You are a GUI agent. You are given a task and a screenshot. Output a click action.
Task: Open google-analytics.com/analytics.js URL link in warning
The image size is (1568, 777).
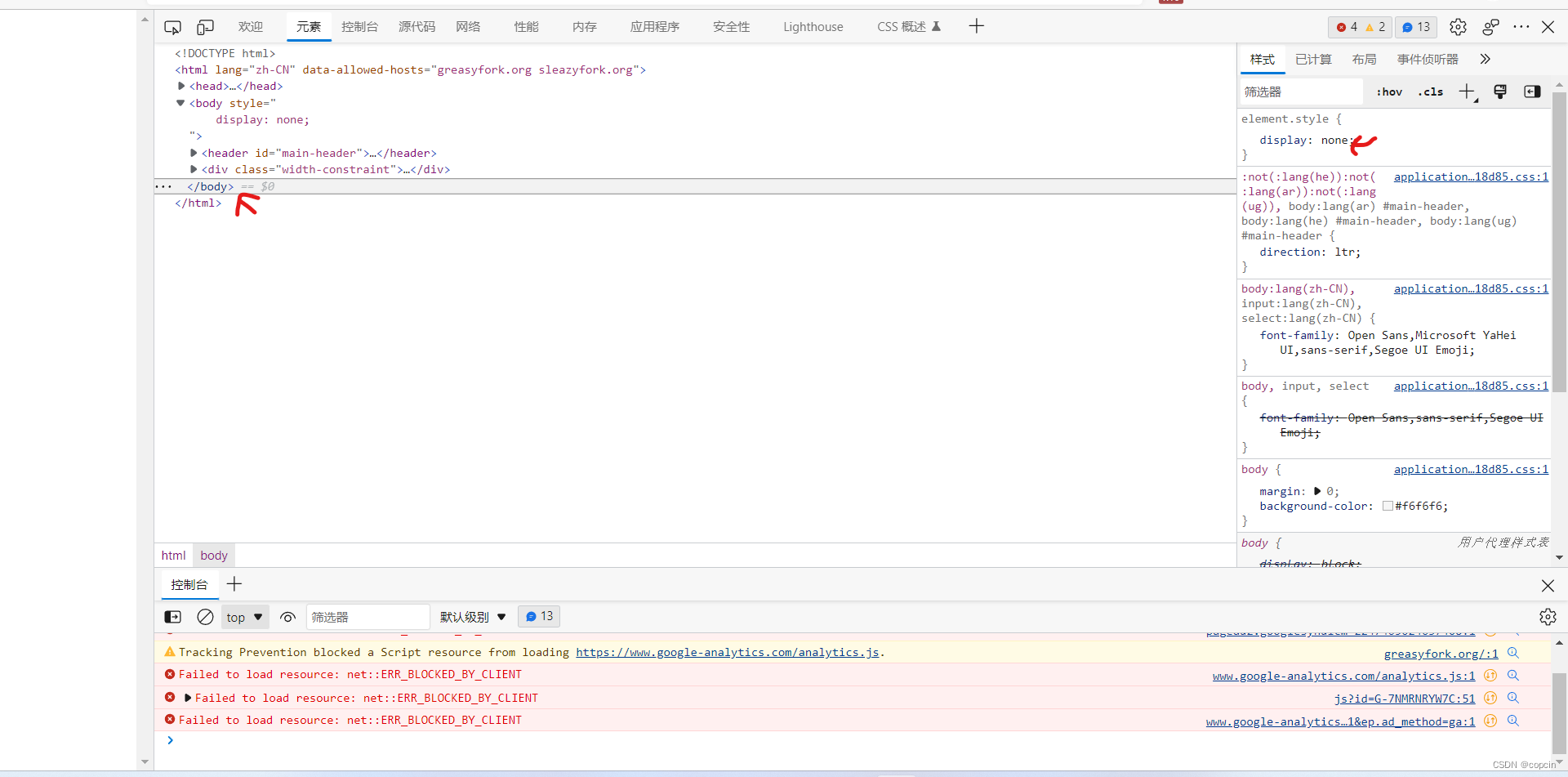[x=728, y=652]
